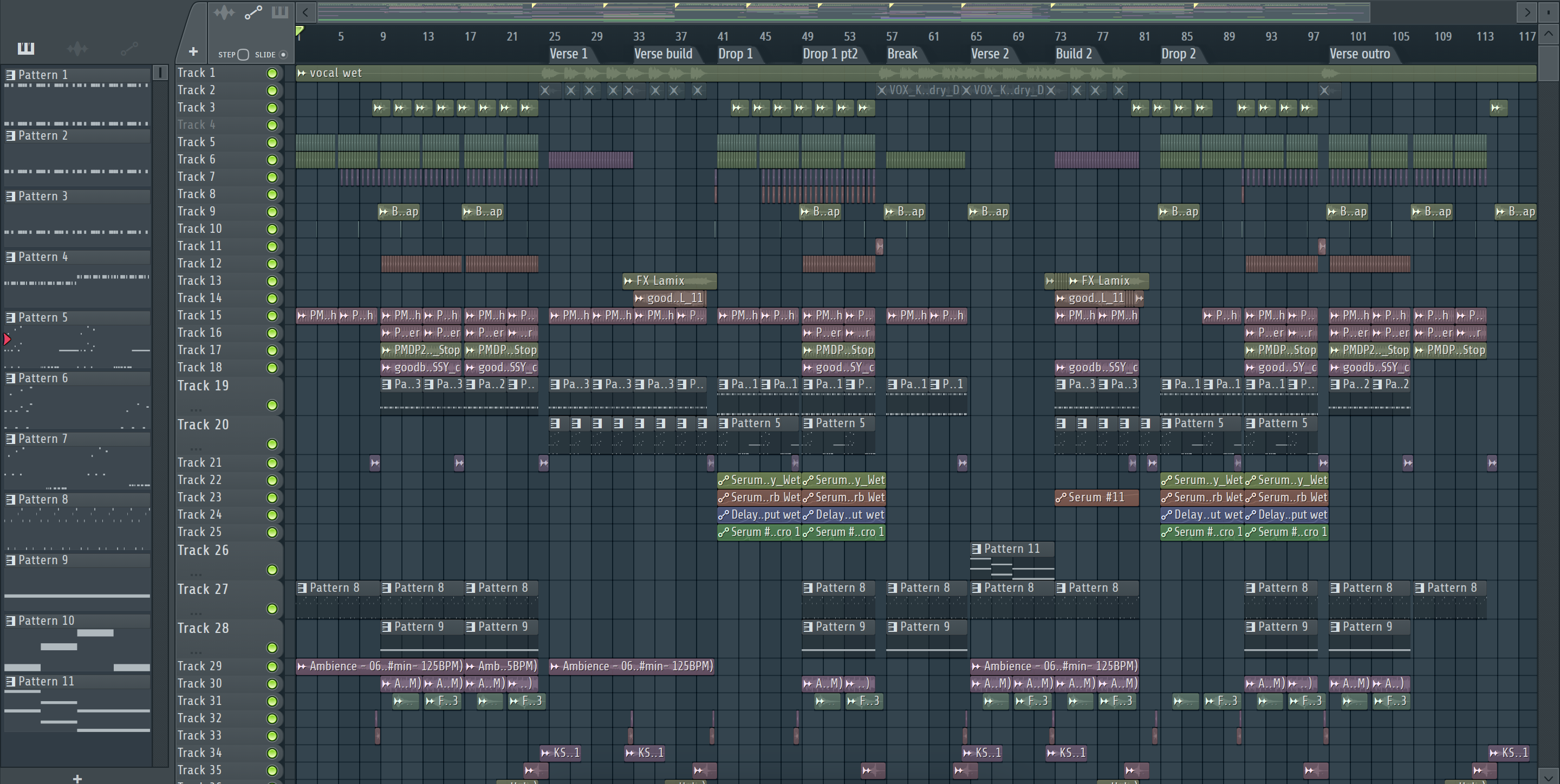Click bar 101 on the timeline ruler

(x=1358, y=36)
